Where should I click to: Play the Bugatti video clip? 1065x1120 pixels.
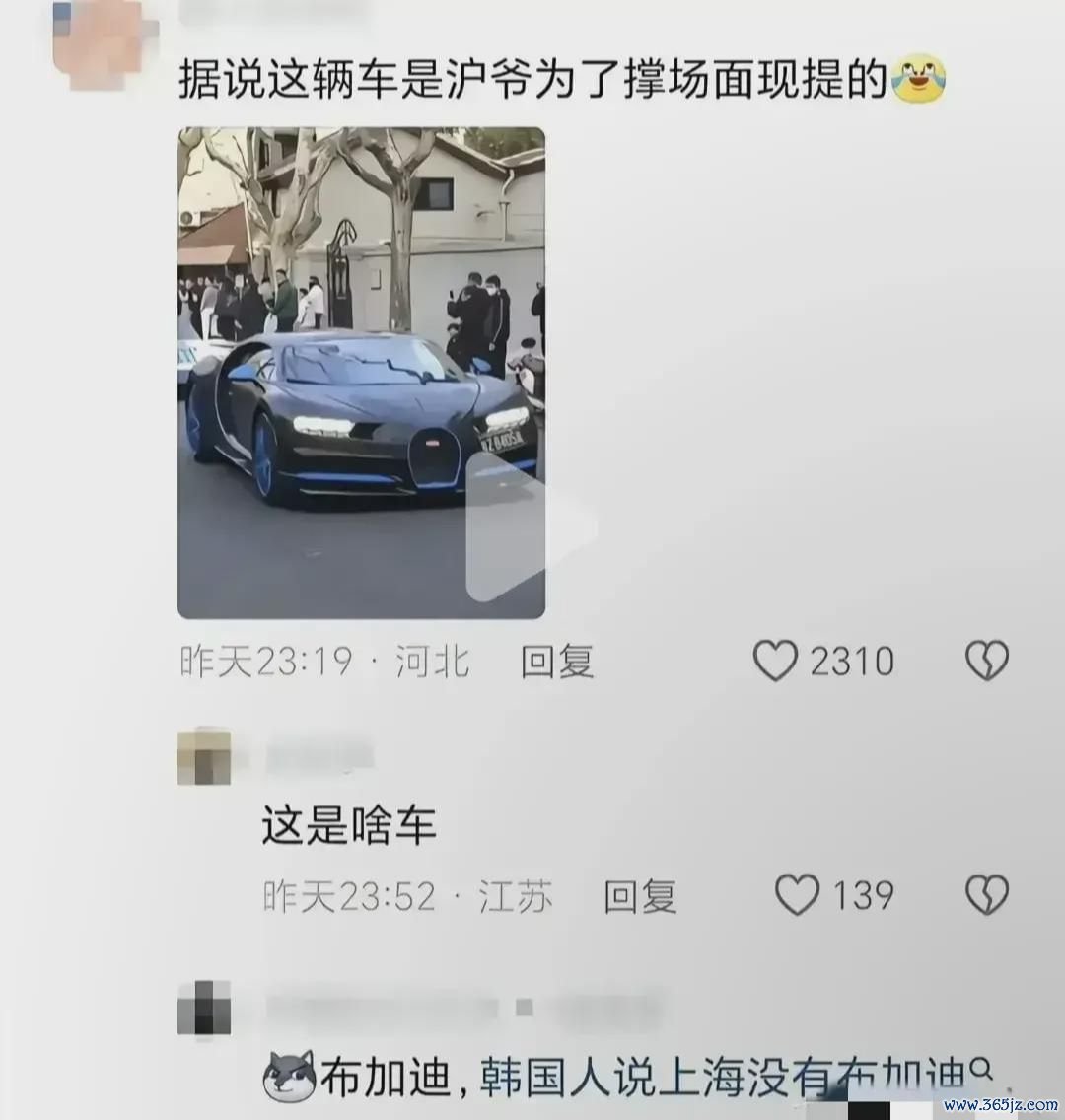click(531, 526)
